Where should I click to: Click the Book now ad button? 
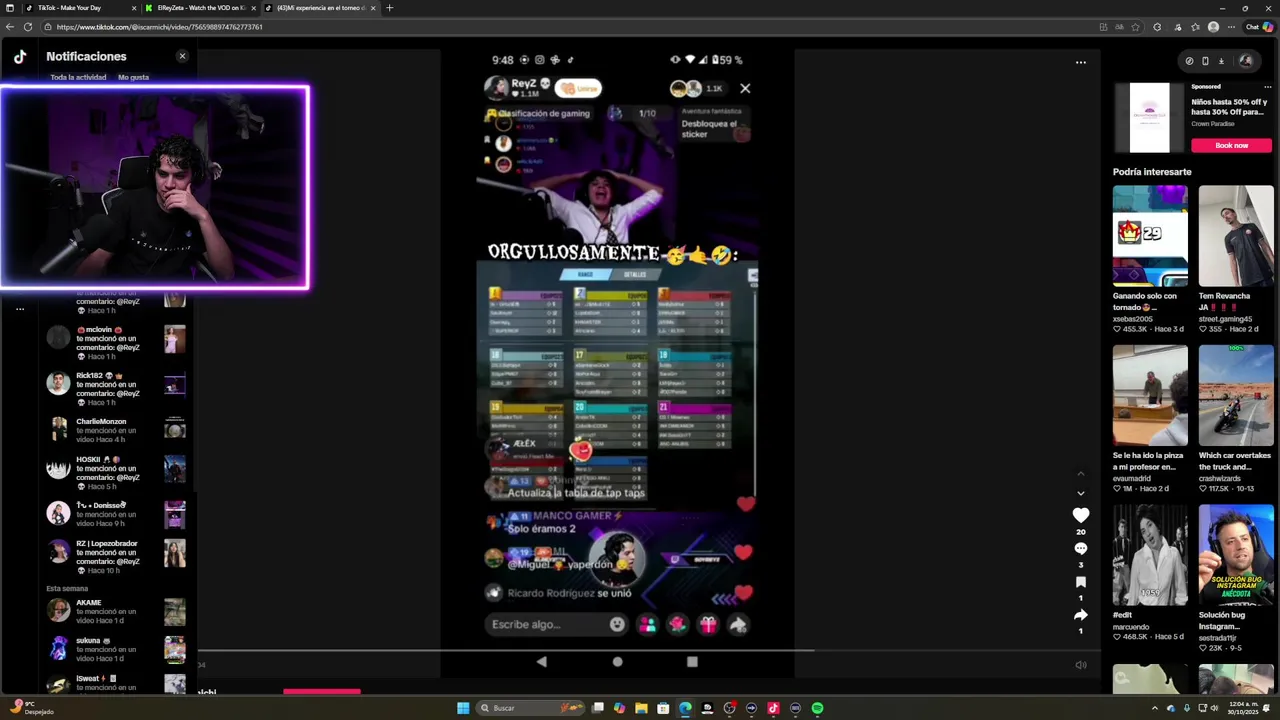pyautogui.click(x=1231, y=145)
